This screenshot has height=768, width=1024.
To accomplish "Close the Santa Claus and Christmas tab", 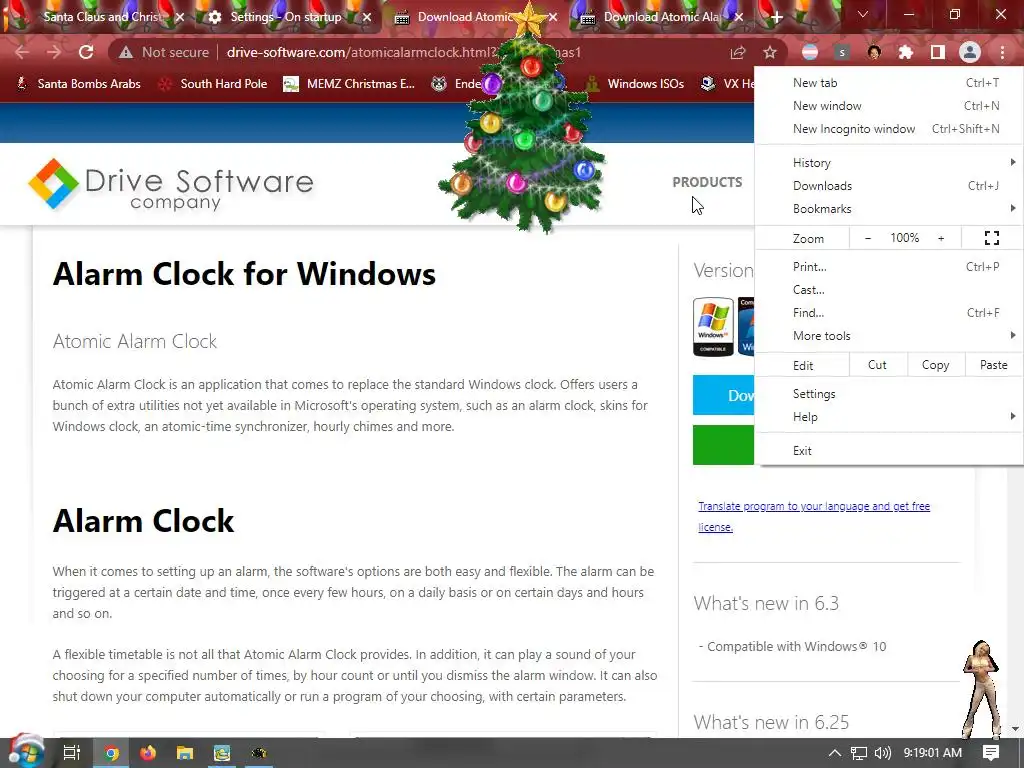I will point(180,17).
